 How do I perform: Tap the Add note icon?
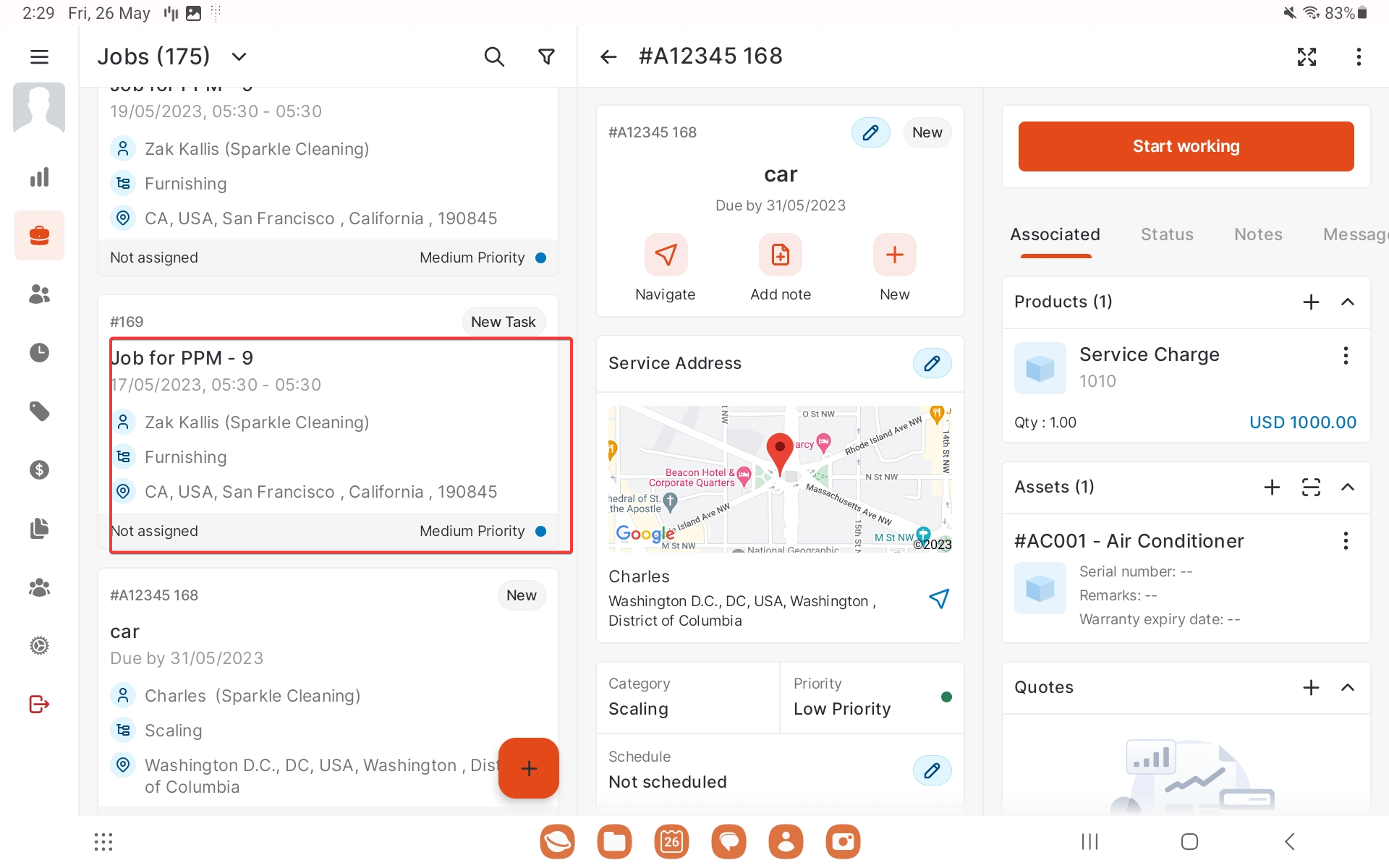780,255
